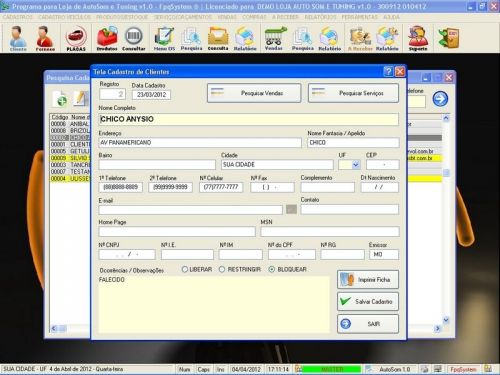Open the RELATÓRIOS menu
The height and width of the screenshot is (375, 500).
point(320,17)
